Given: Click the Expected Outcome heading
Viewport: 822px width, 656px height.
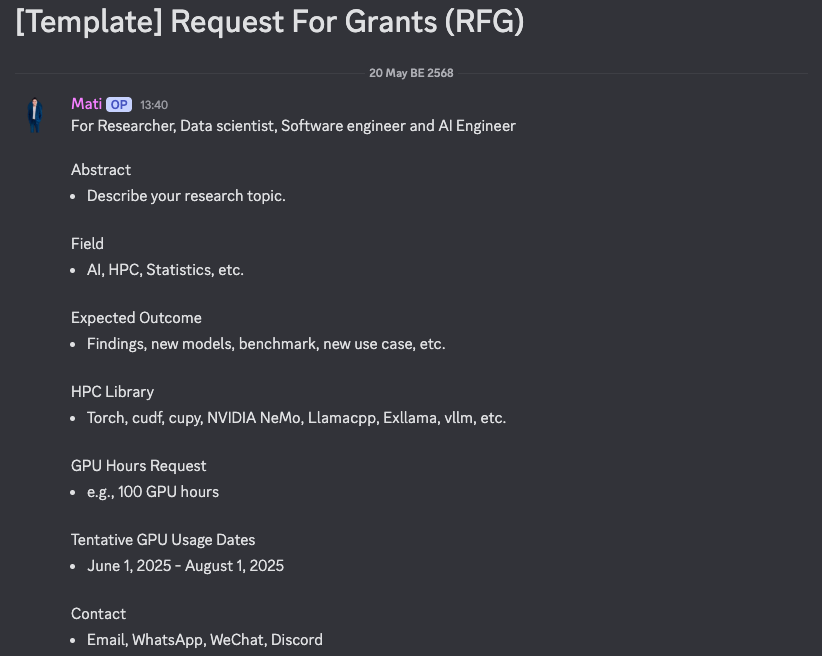Looking at the screenshot, I should click(136, 318).
